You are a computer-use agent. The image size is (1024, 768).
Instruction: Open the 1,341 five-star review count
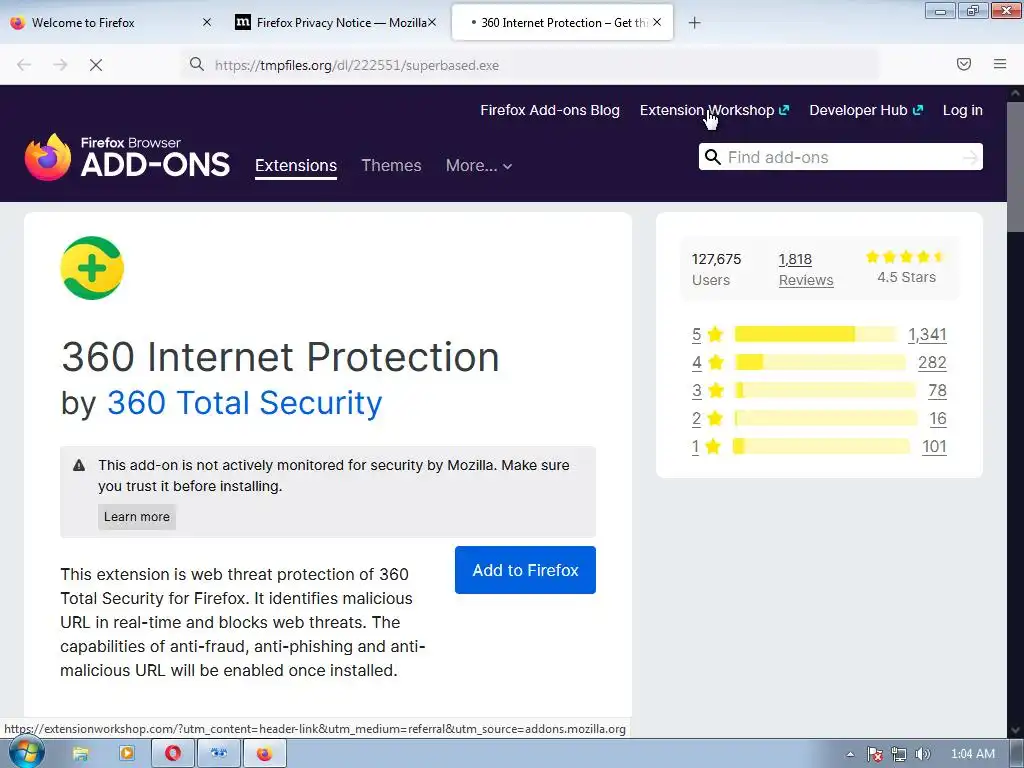coord(927,334)
